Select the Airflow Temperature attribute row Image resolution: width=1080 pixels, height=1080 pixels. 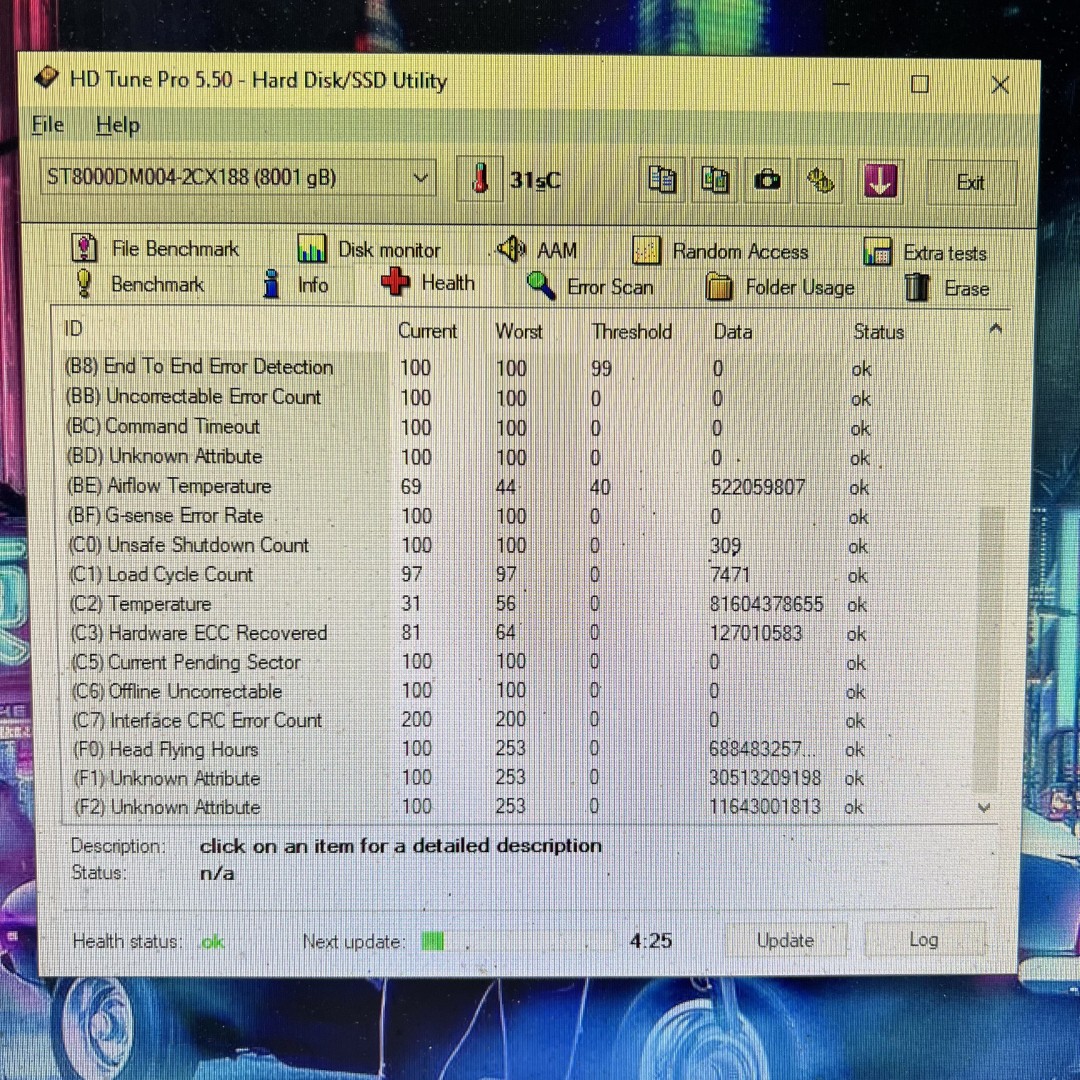(x=189, y=487)
